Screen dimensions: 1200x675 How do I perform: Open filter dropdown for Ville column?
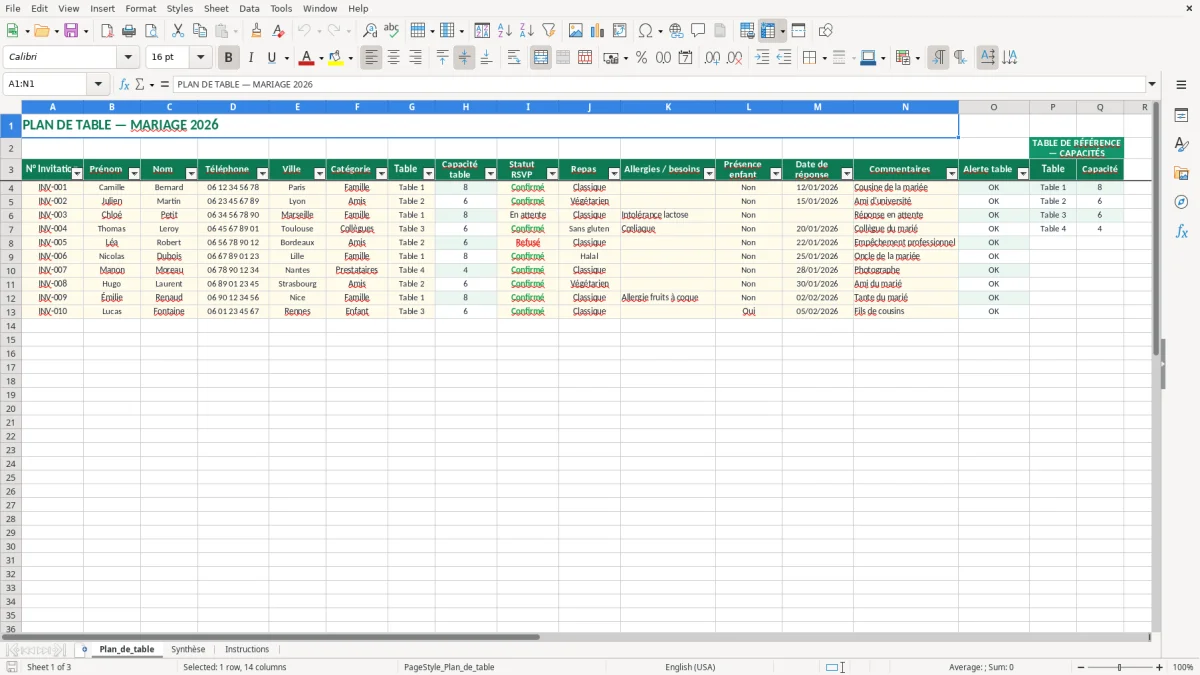coord(320,174)
